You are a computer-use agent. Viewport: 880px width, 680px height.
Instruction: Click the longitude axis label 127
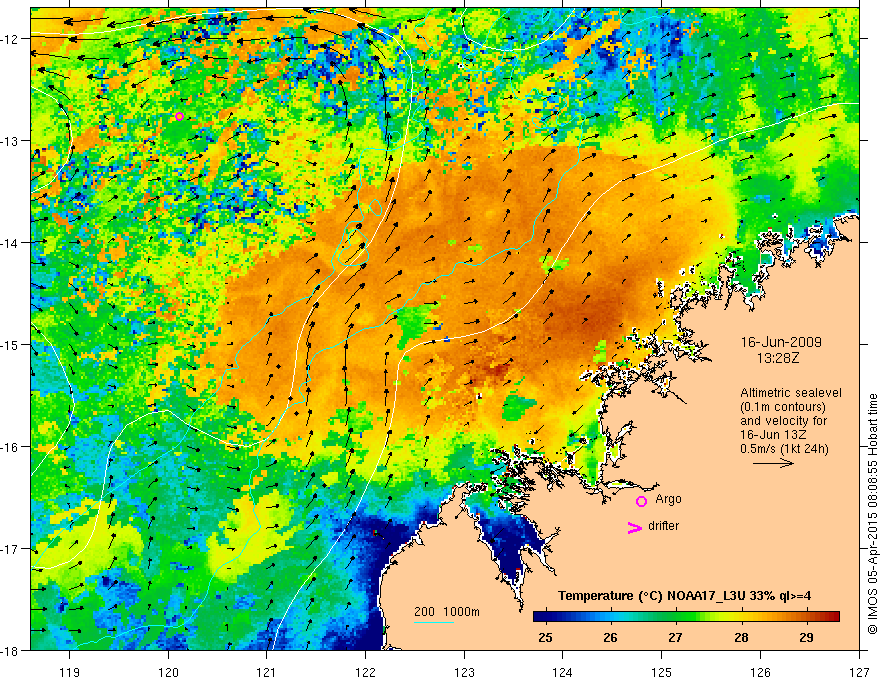point(859,672)
